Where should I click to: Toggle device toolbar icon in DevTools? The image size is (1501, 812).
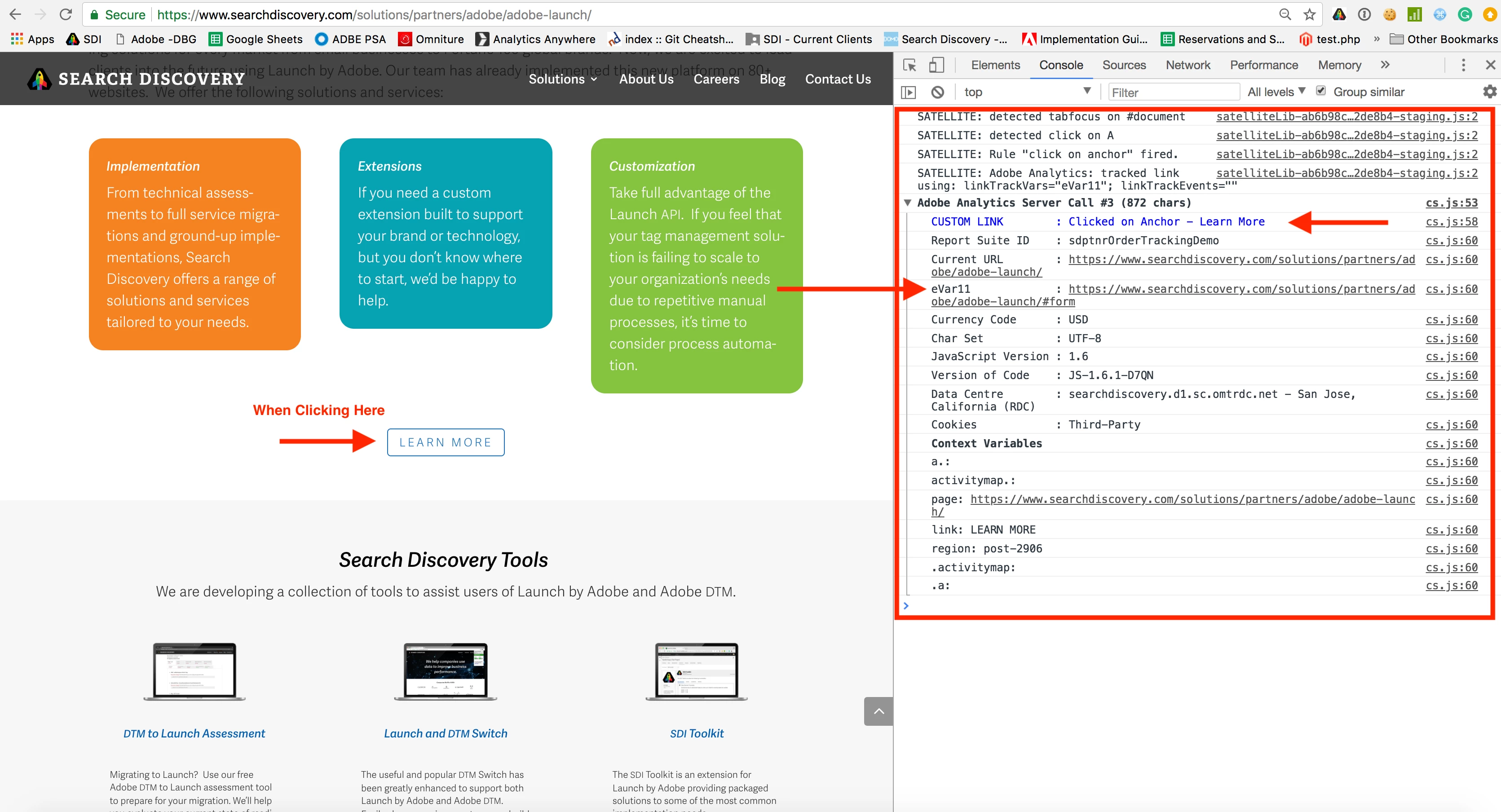pyautogui.click(x=936, y=65)
